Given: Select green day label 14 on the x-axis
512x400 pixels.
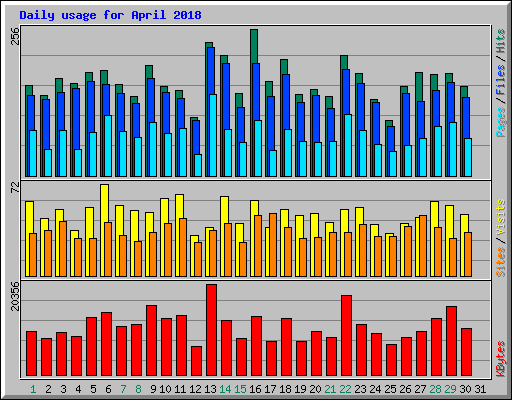Looking at the screenshot, I should [225, 389].
